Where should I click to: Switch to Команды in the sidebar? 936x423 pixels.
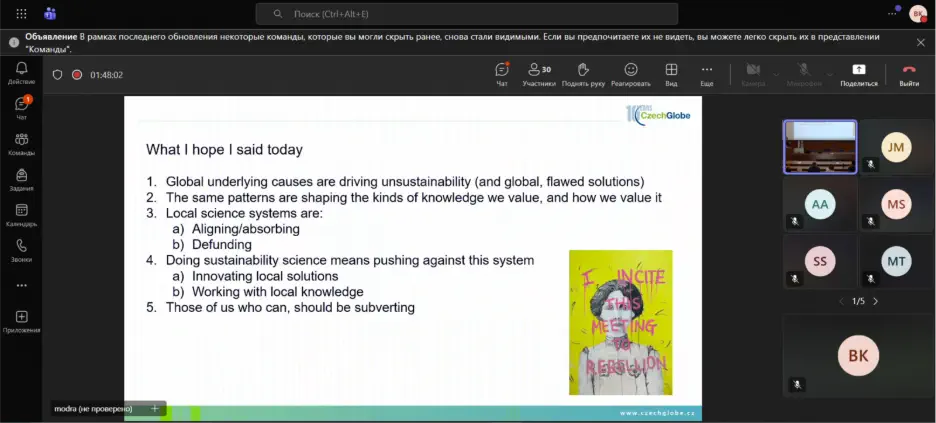[x=21, y=144]
